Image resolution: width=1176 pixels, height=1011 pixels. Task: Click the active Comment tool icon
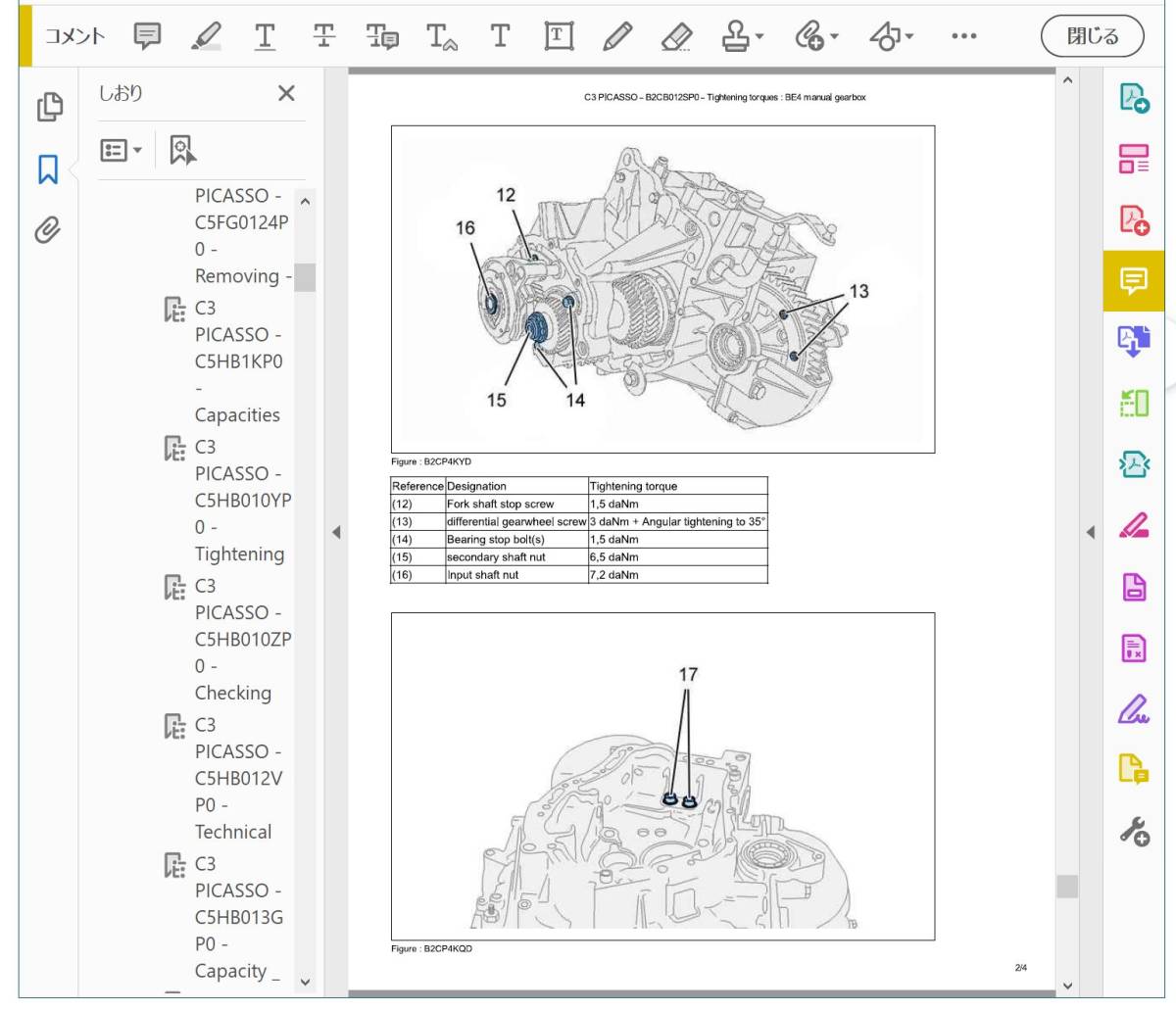pos(1134,281)
